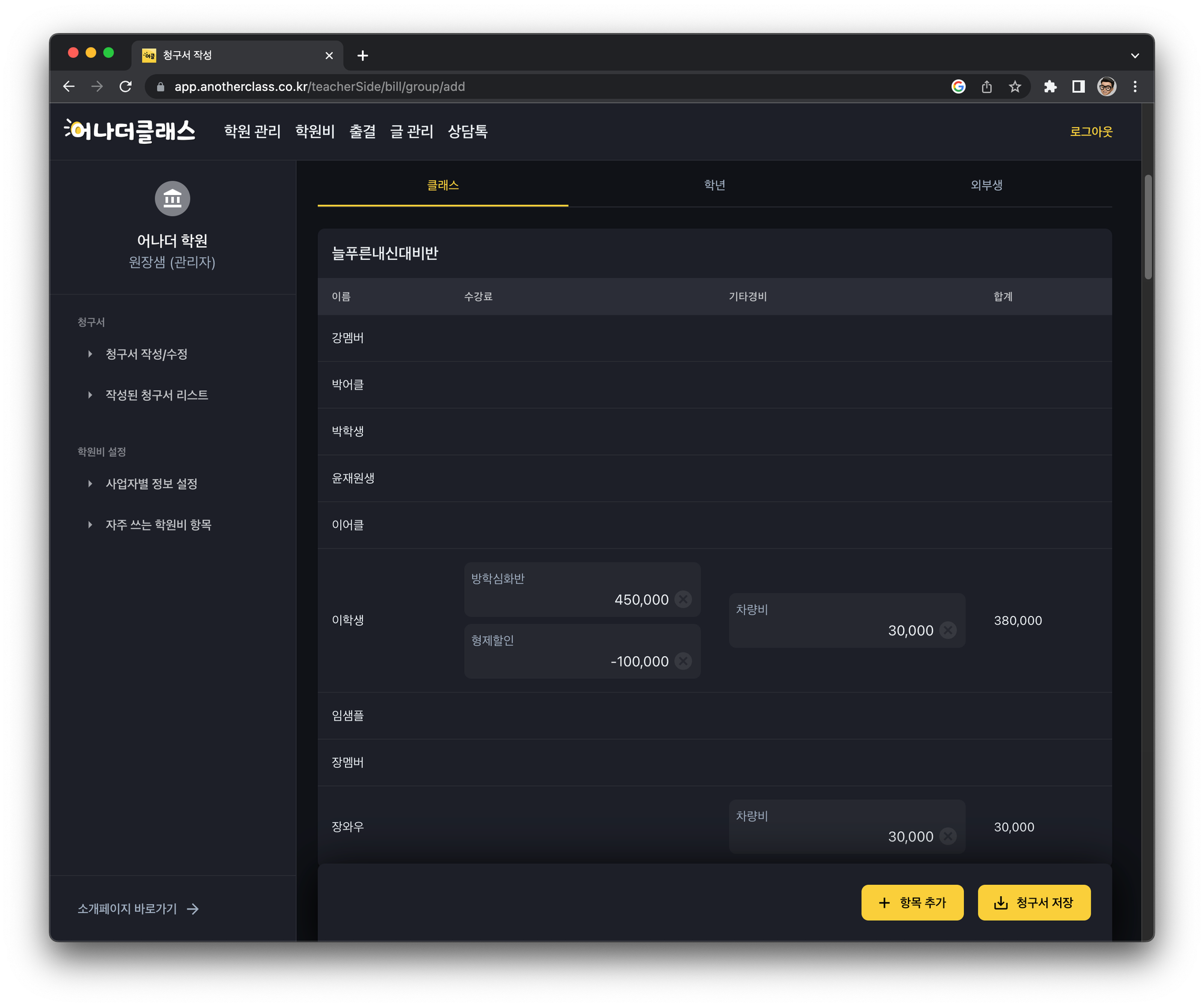Open the tab list dropdown chevron
The width and height of the screenshot is (1204, 1007).
coord(1135,55)
